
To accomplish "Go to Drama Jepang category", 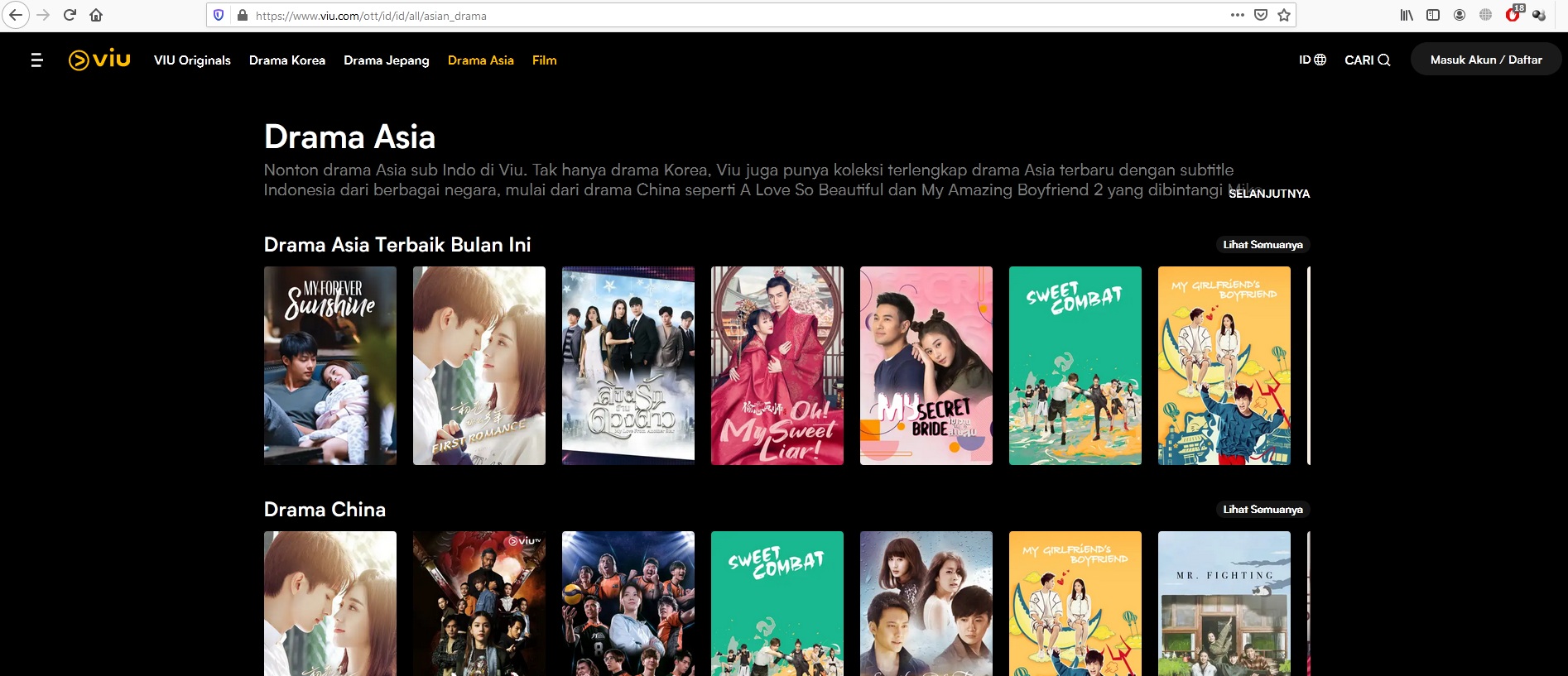I will click(387, 60).
